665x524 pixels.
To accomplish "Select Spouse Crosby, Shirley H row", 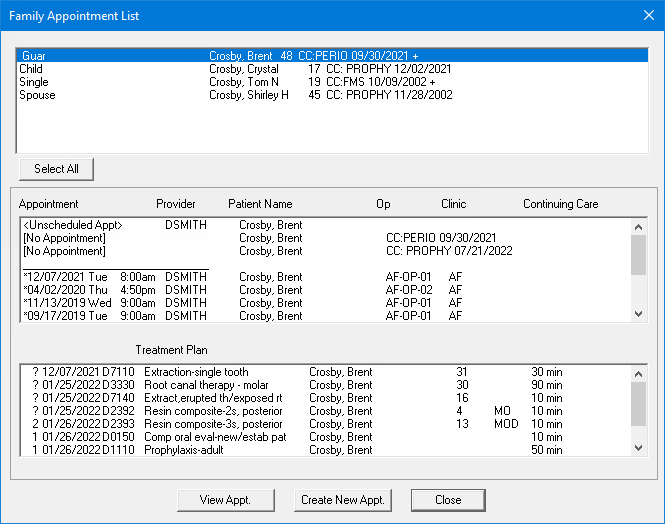I will tap(332, 95).
